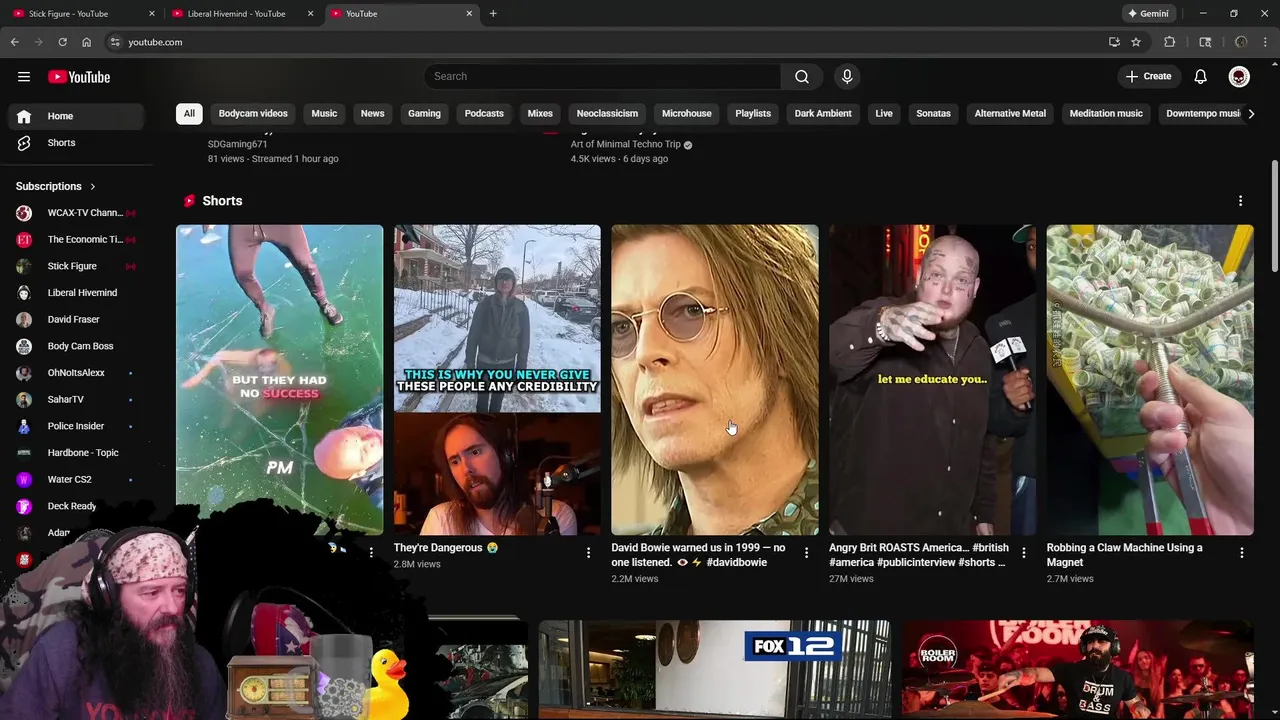Image resolution: width=1280 pixels, height=720 pixels.
Task: Open the Water CS2 subscription
Action: click(76, 480)
